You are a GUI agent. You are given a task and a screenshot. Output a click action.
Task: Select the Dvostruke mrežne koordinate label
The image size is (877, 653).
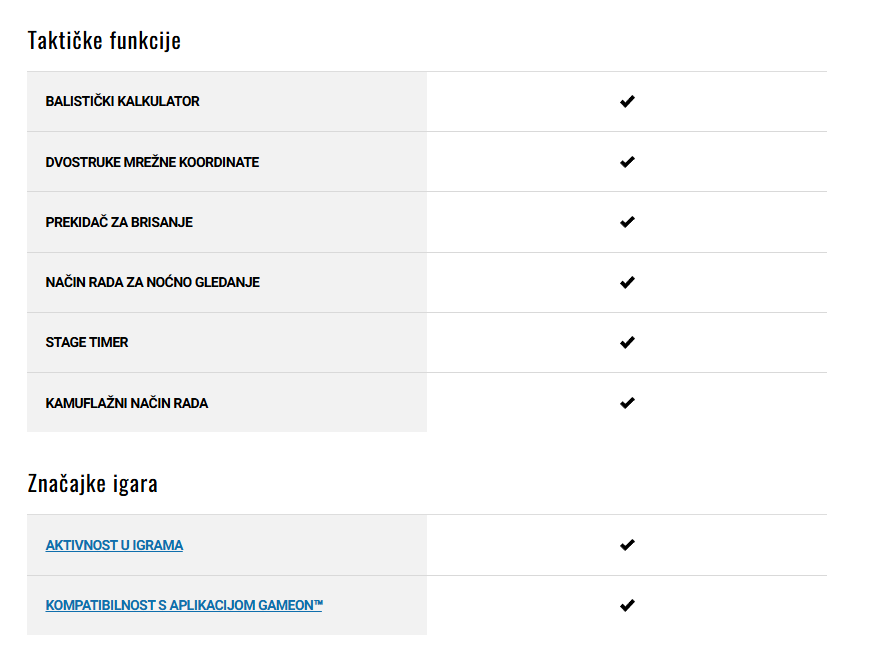pyautogui.click(x=152, y=162)
